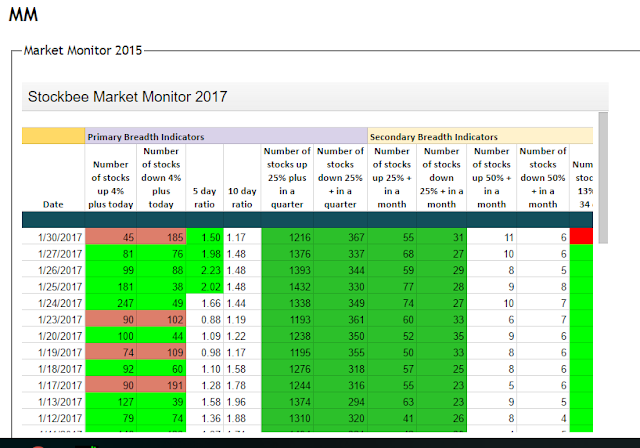Select the date cell 1/24/2017
640x448 pixels.
click(x=53, y=303)
